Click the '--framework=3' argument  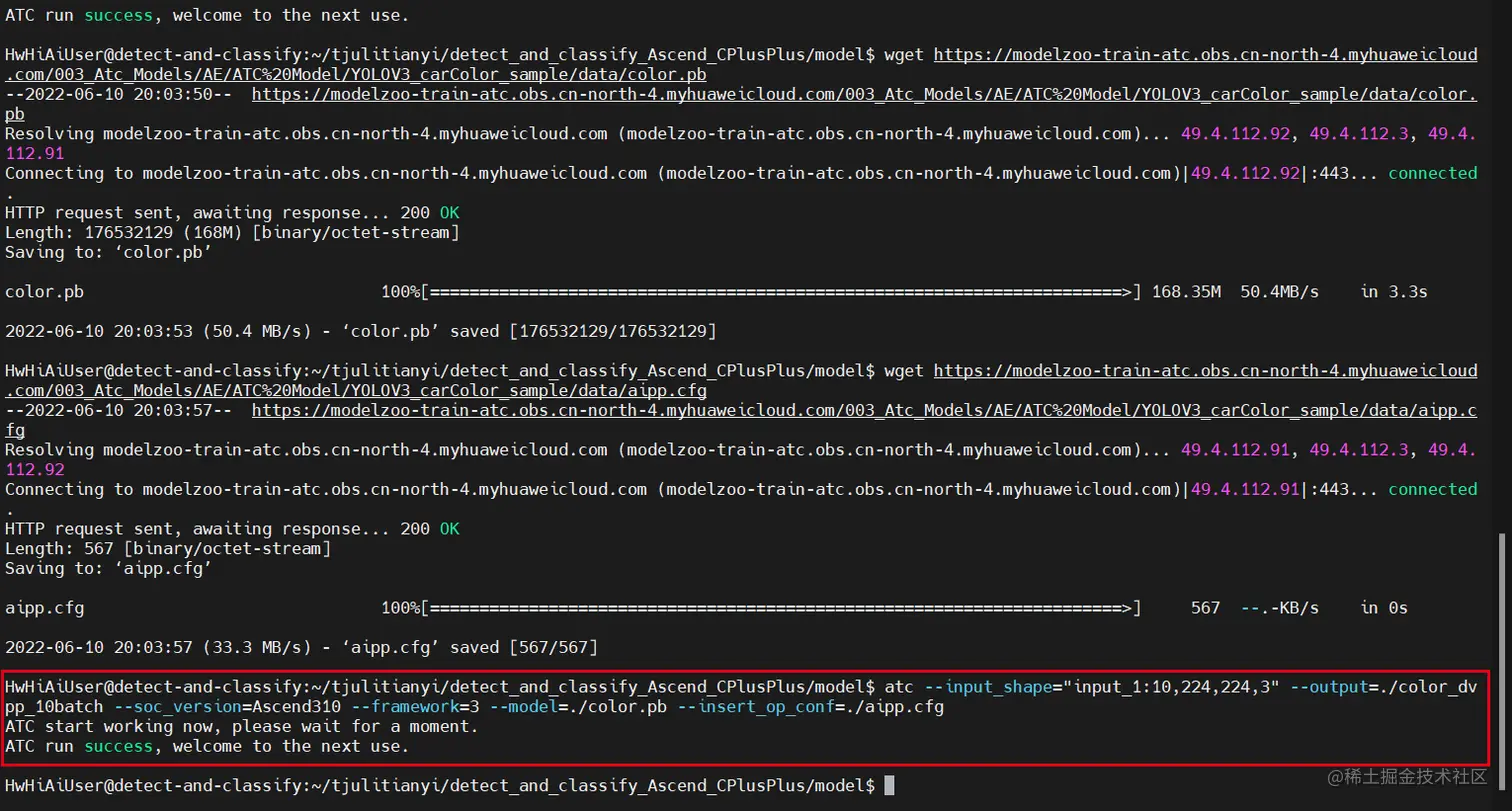[x=415, y=707]
